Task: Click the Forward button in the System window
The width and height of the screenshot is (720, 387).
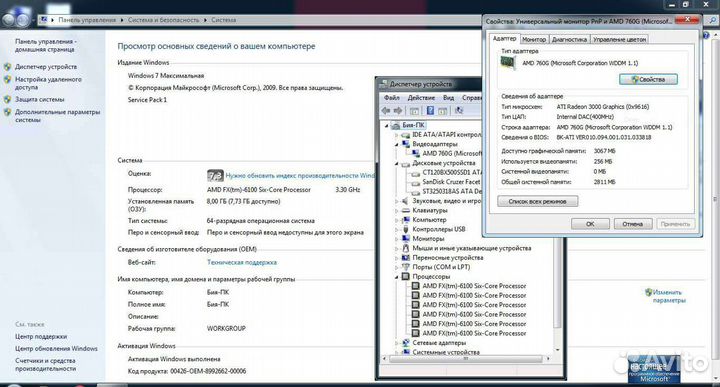Action: pos(22,20)
